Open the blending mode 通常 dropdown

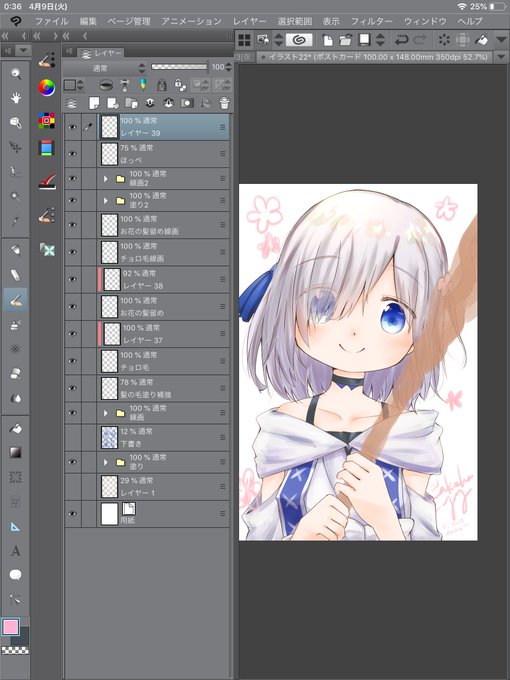105,68
